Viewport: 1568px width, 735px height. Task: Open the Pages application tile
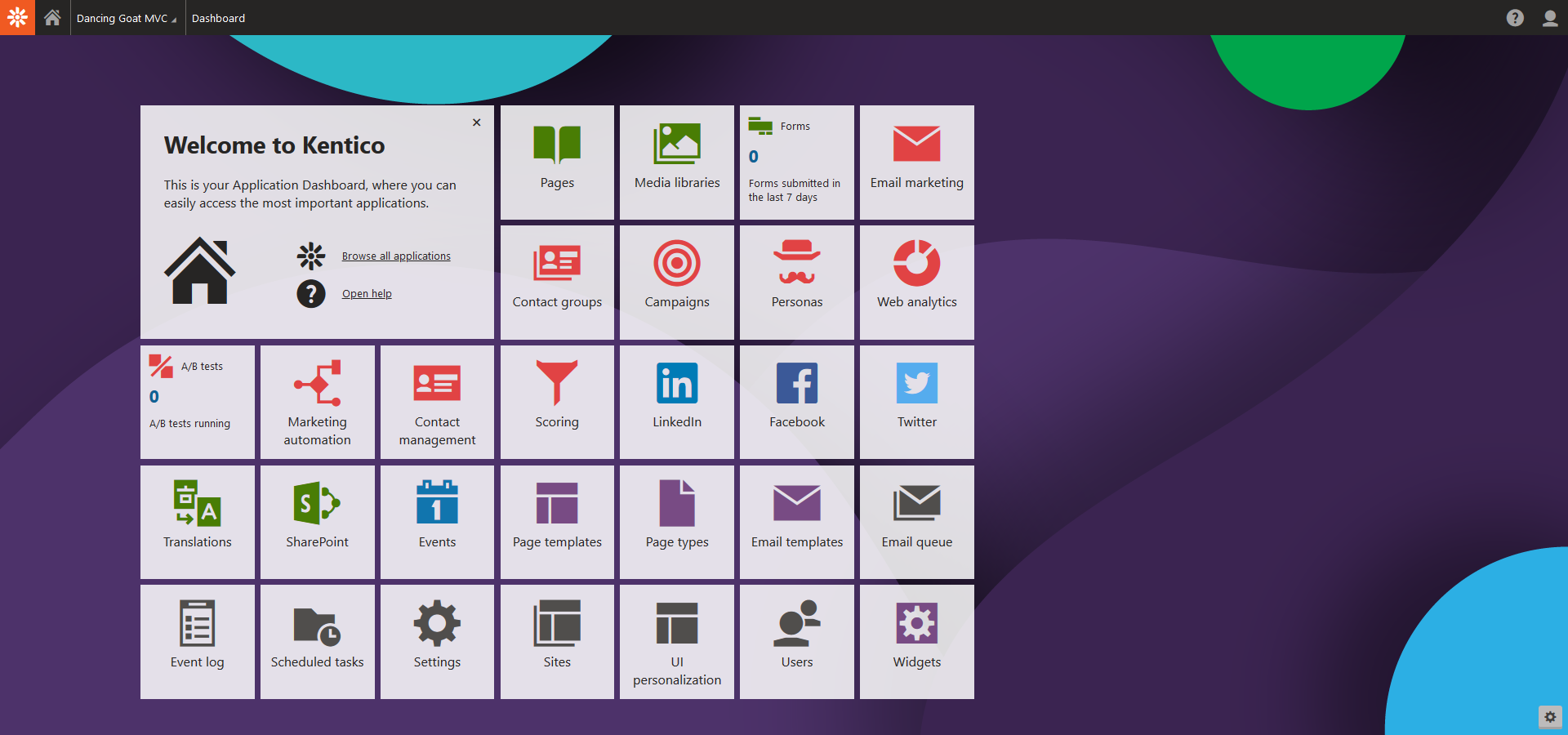click(557, 162)
